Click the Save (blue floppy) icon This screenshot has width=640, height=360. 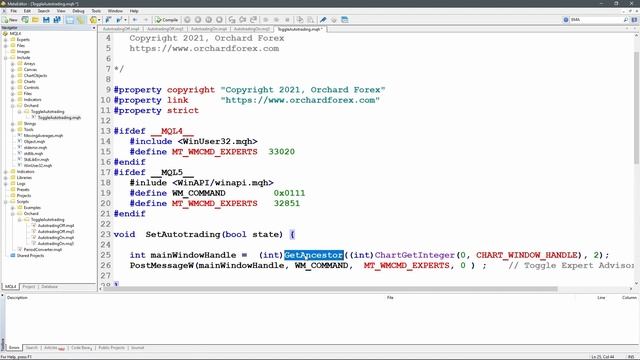pos(46,20)
